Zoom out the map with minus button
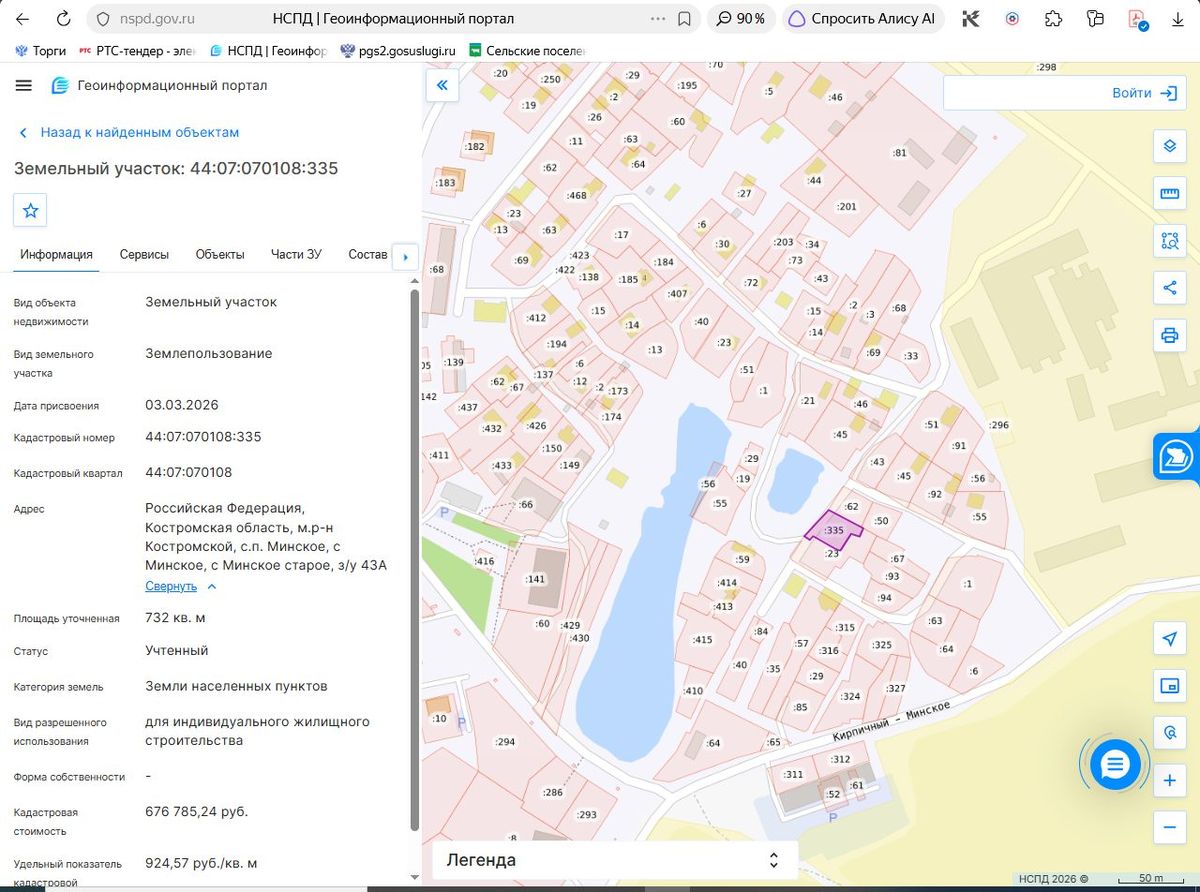Image resolution: width=1200 pixels, height=892 pixels. point(1169,827)
